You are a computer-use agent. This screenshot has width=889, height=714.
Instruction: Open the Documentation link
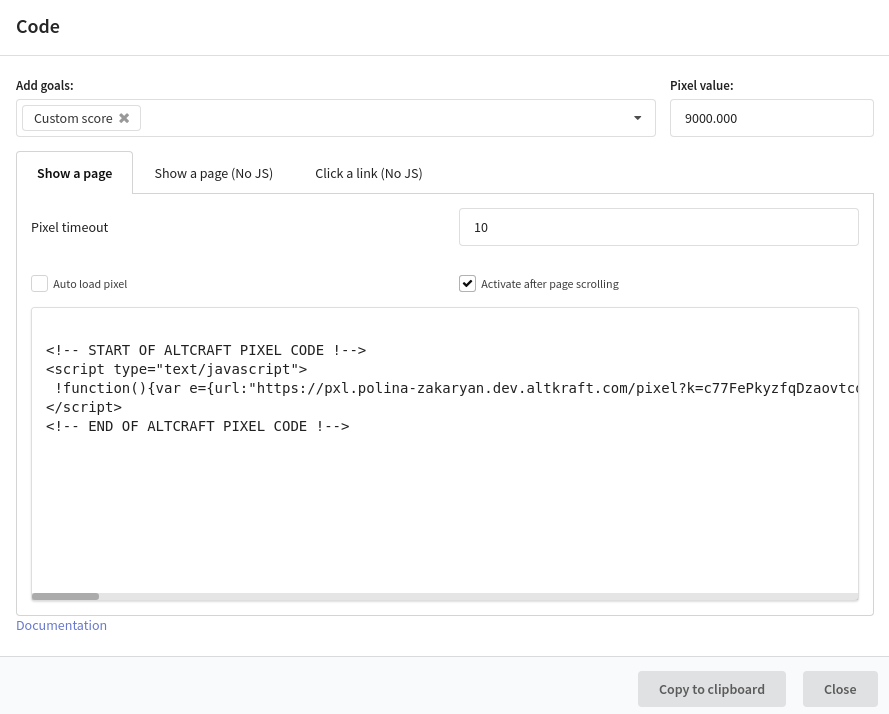[61, 625]
